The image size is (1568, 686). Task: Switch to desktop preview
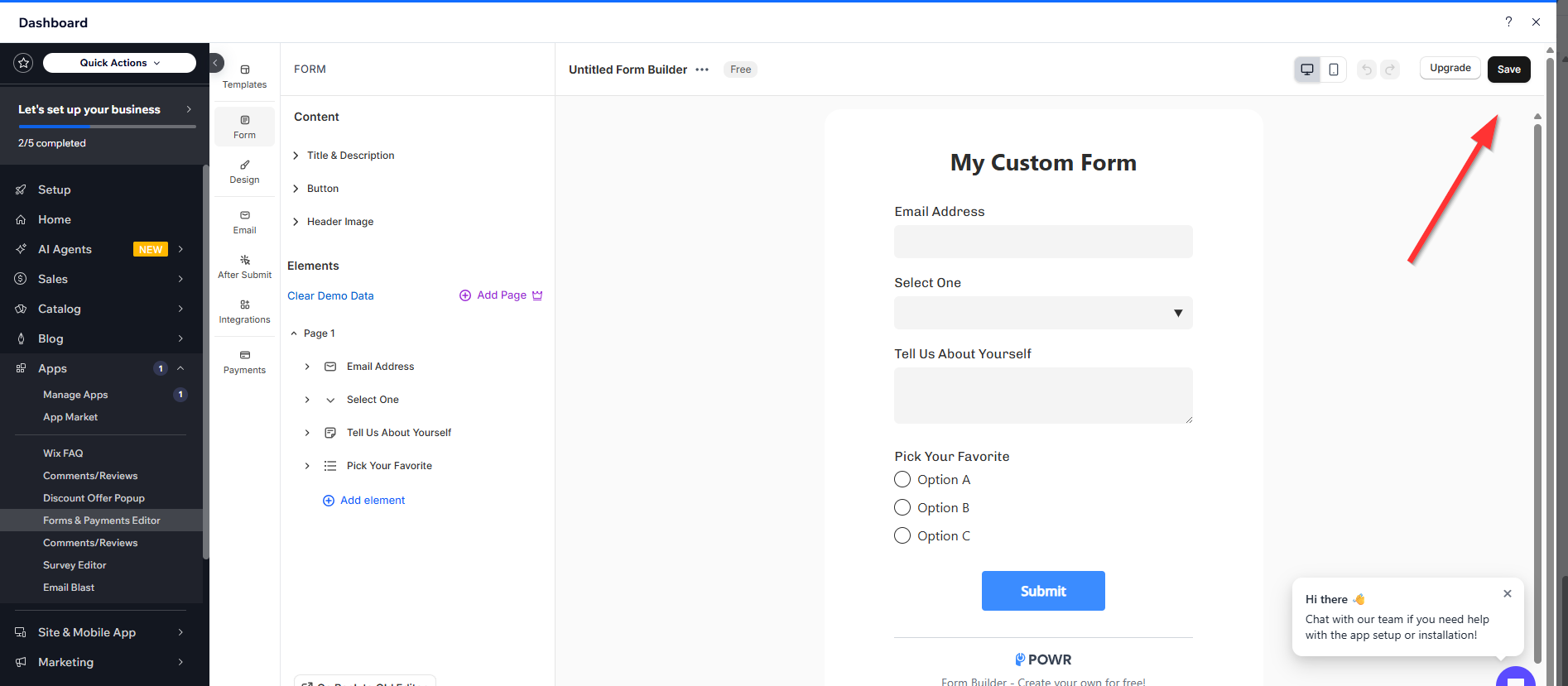[x=1307, y=70]
